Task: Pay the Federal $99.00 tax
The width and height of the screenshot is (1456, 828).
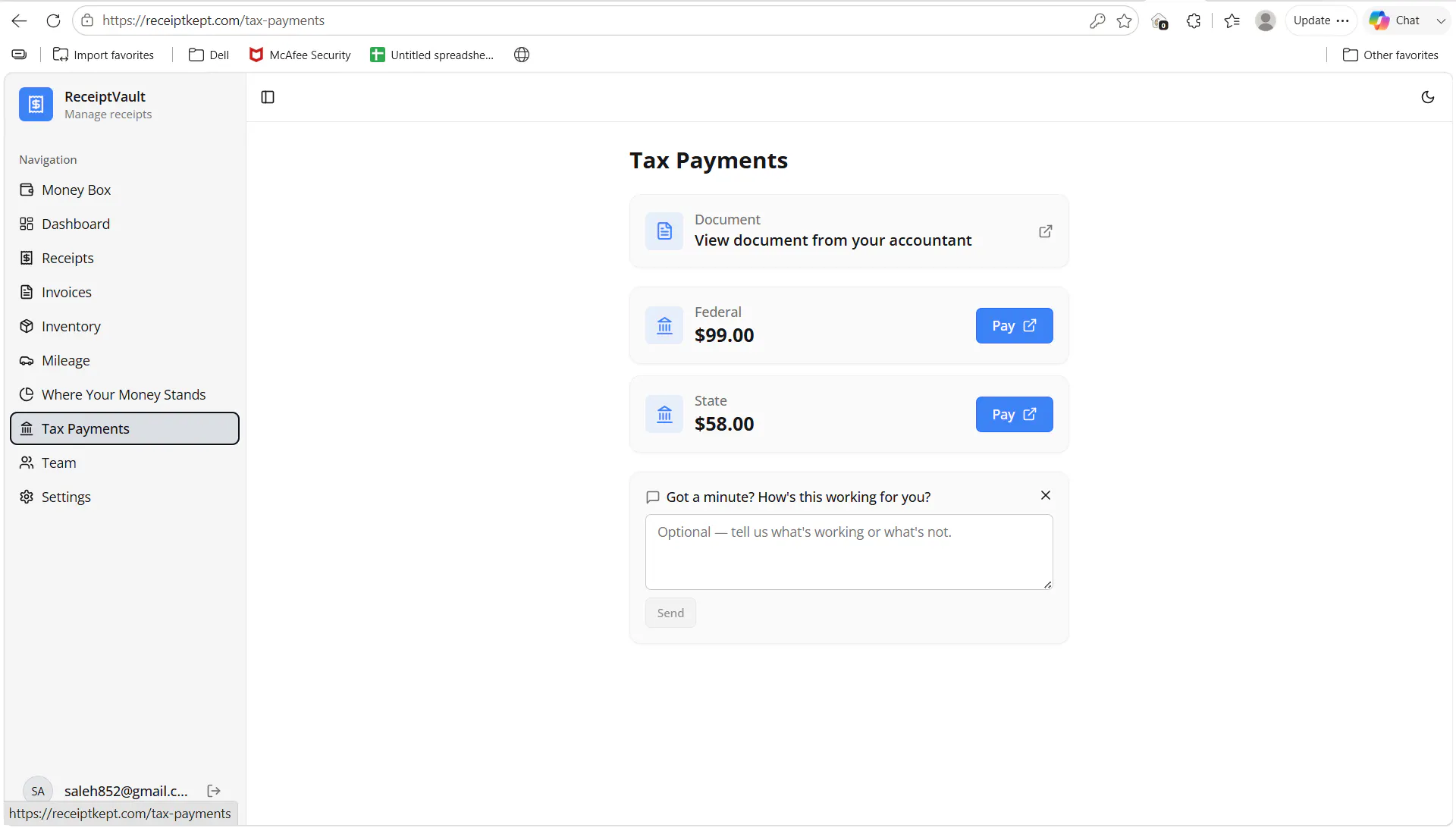Action: (x=1014, y=325)
